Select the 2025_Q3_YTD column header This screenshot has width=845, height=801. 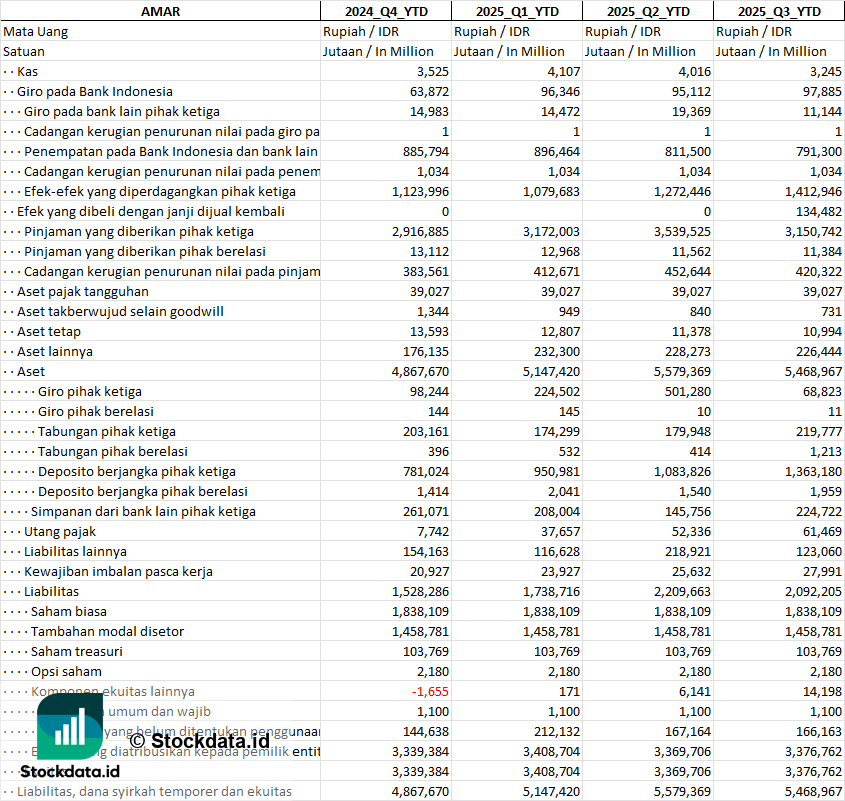(779, 11)
